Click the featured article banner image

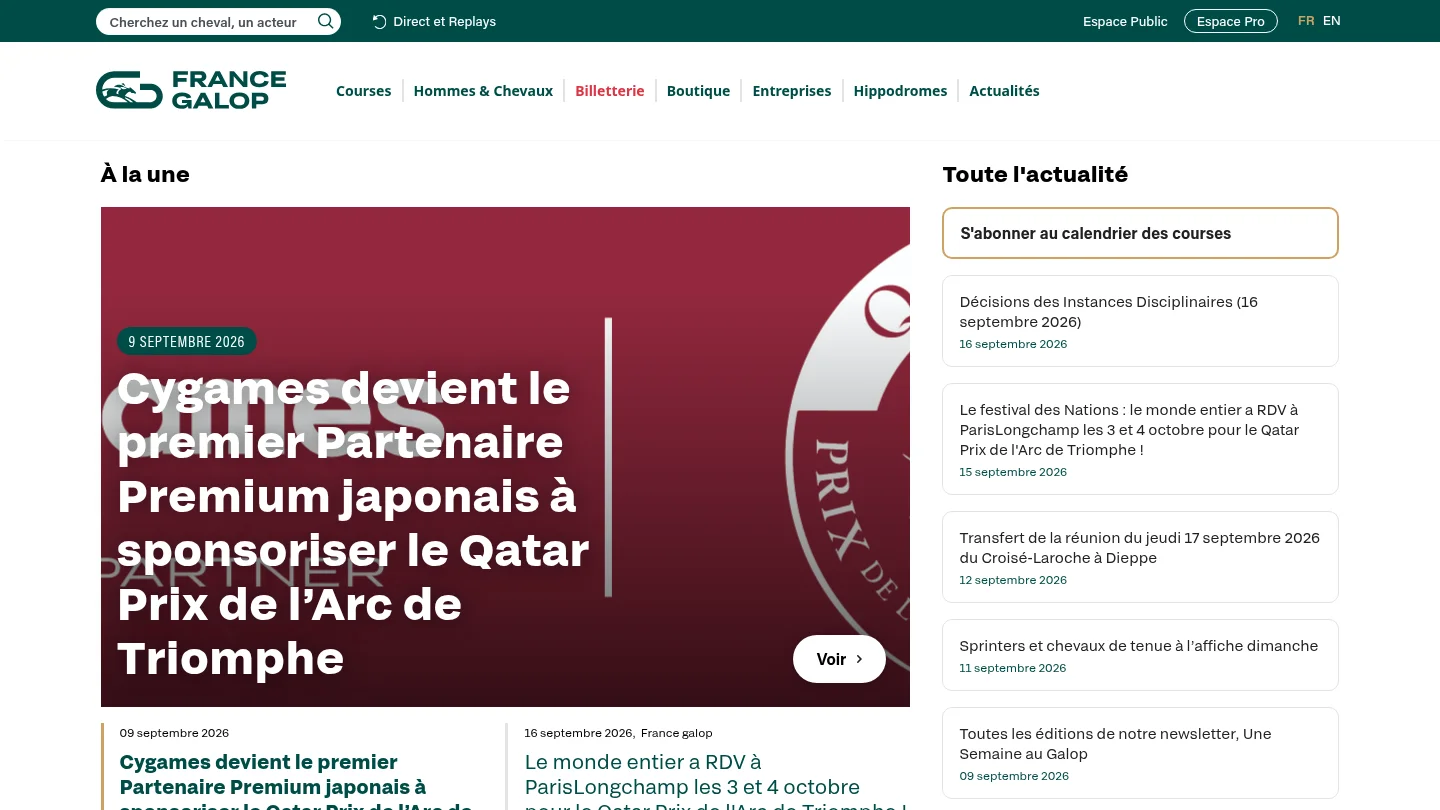505,457
